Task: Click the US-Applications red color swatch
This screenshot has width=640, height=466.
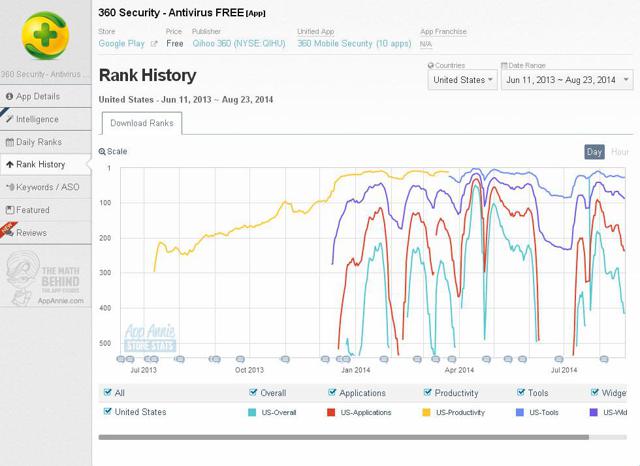Action: (x=331, y=412)
